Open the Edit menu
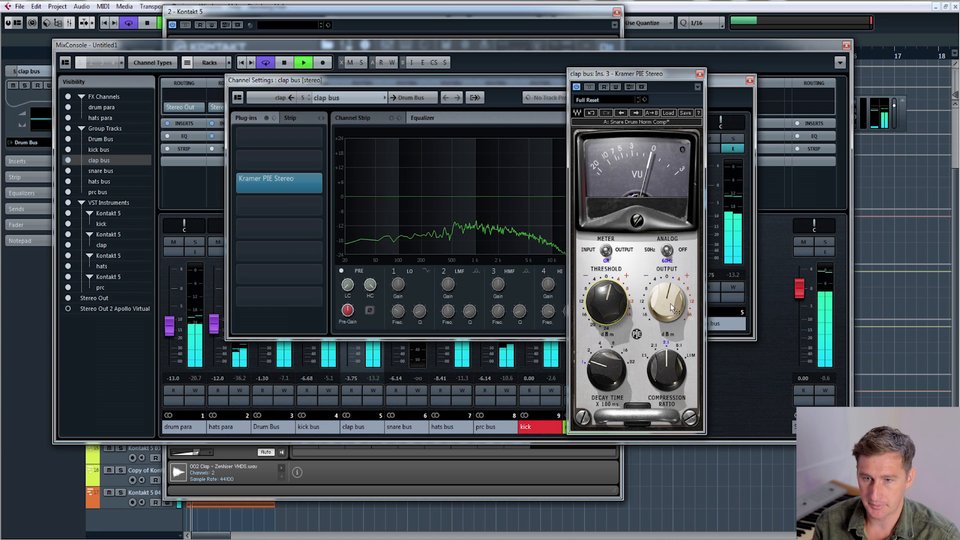Screen dimensions: 960x540 point(36,6)
